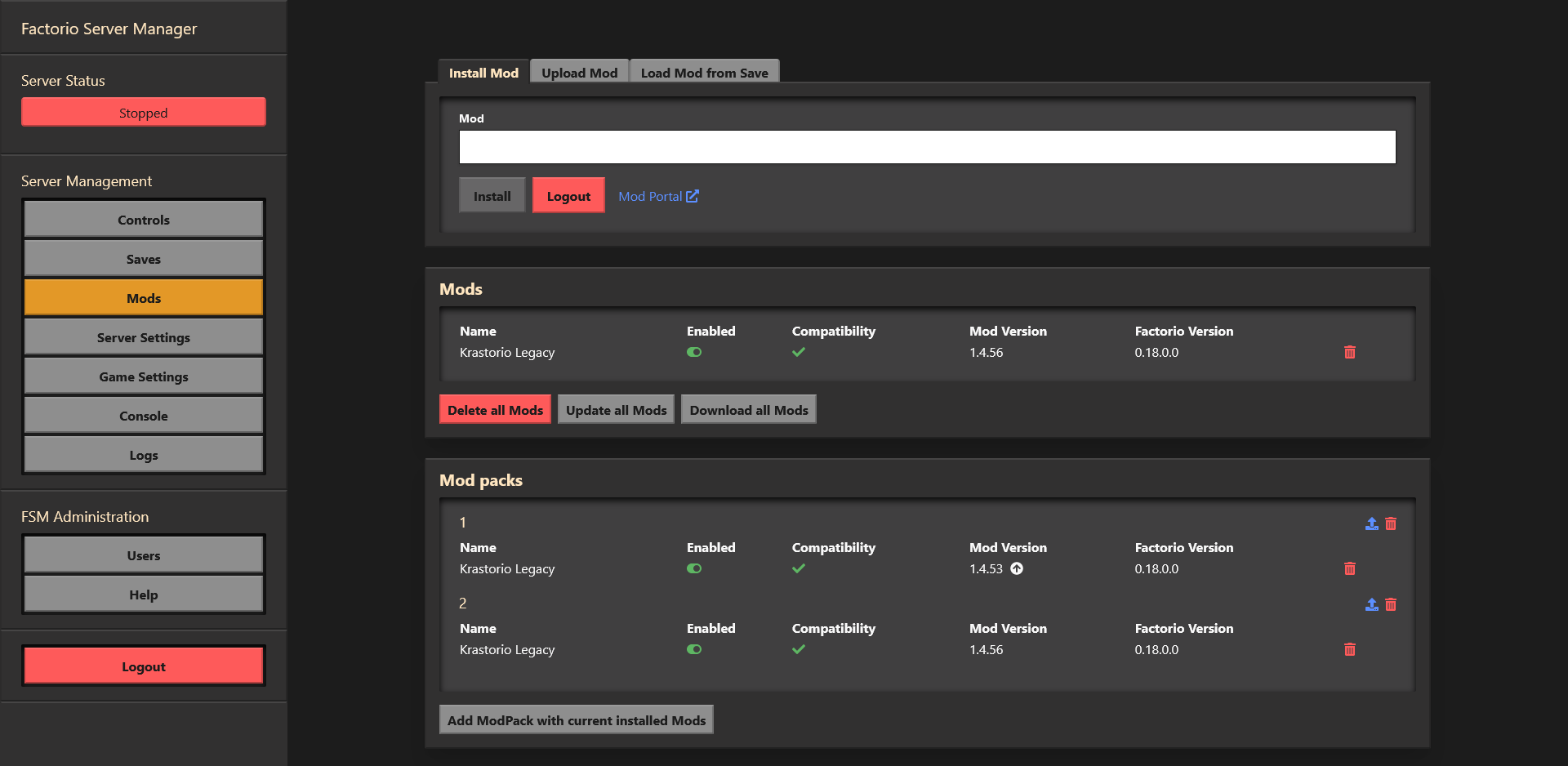The width and height of the screenshot is (1568, 766).
Task: Open Server Settings page
Action: (144, 337)
